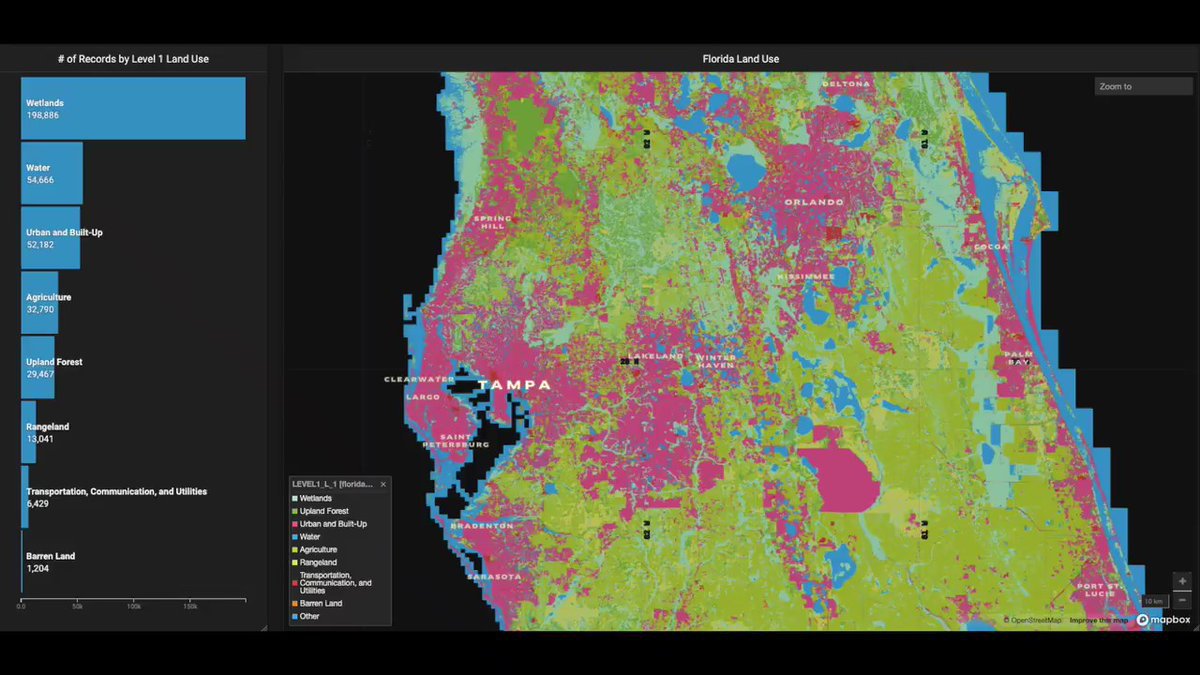Toggle Upland Forest in the map legend
Screen dimensions: 1200x675
click(324, 511)
